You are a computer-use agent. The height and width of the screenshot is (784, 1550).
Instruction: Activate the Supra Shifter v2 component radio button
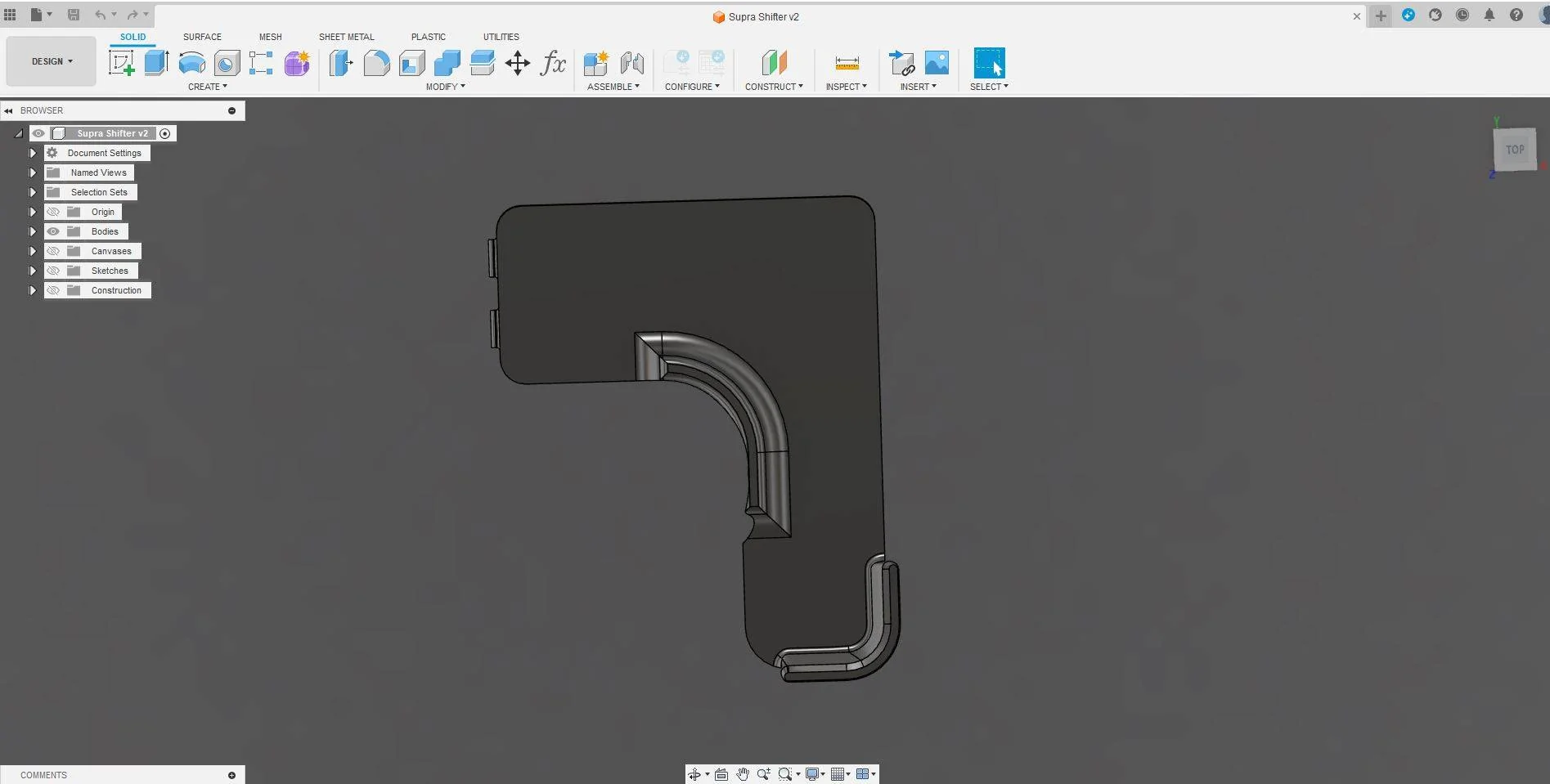(x=164, y=133)
